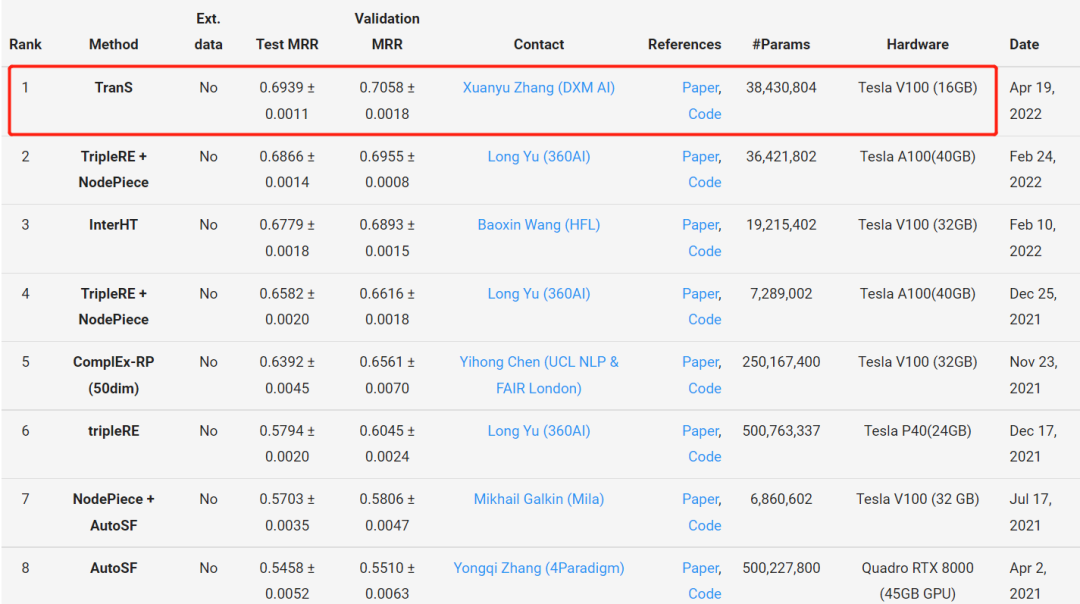Click the Code link for InterHT
Screen dimensions: 1080x604
(704, 251)
